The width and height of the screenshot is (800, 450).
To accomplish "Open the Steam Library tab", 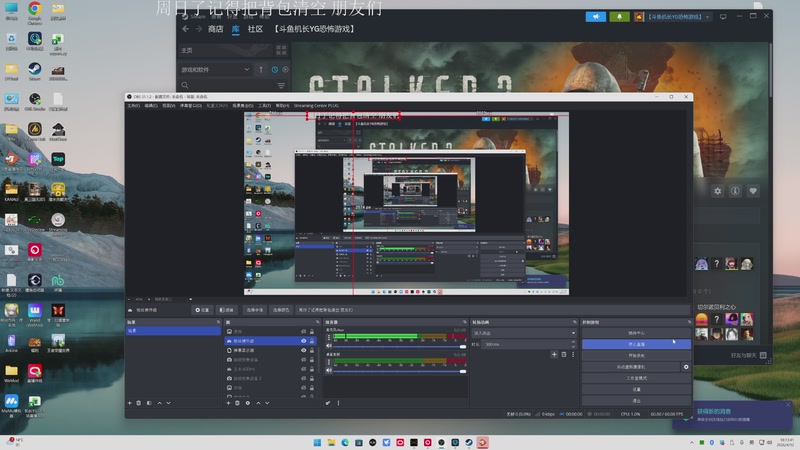I will click(x=236, y=29).
